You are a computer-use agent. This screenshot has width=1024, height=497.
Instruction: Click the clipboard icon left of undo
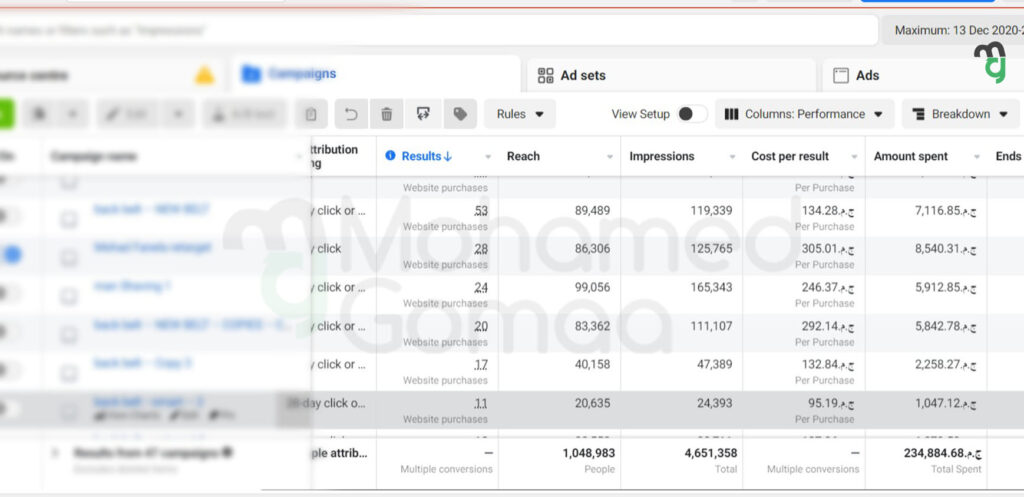(311, 114)
